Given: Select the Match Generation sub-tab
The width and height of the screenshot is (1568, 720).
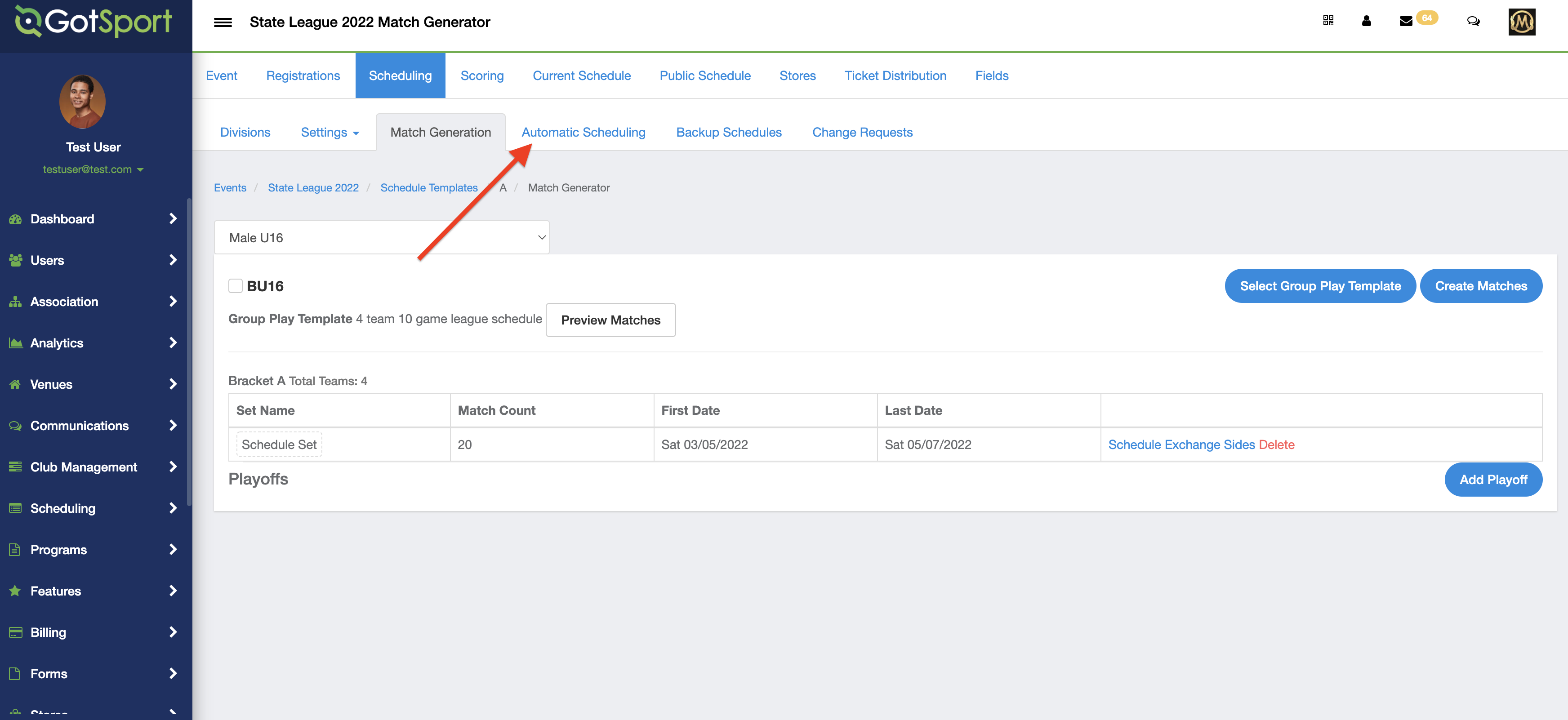Looking at the screenshot, I should click(441, 132).
